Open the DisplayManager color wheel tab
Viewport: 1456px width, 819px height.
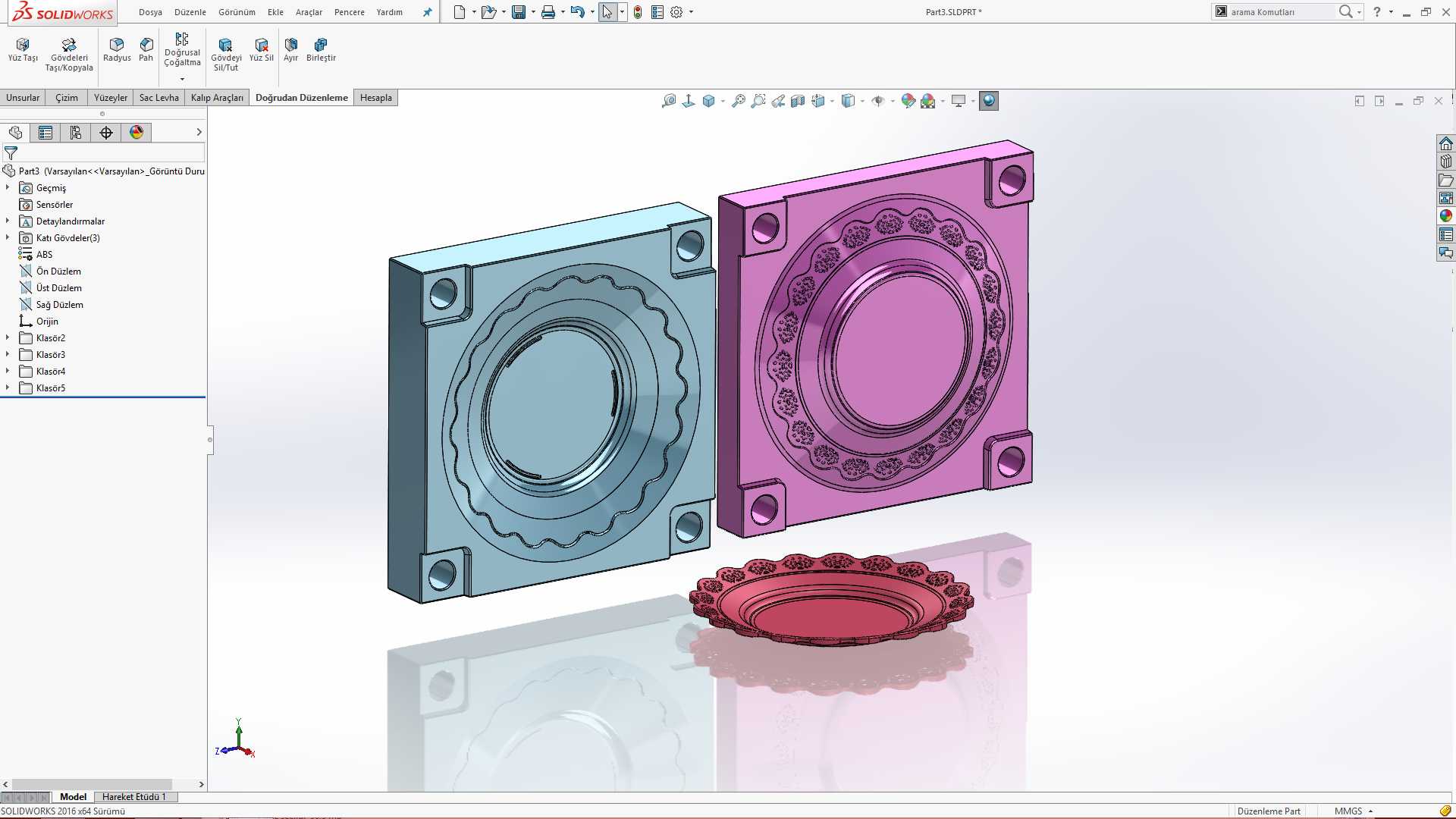pos(136,133)
